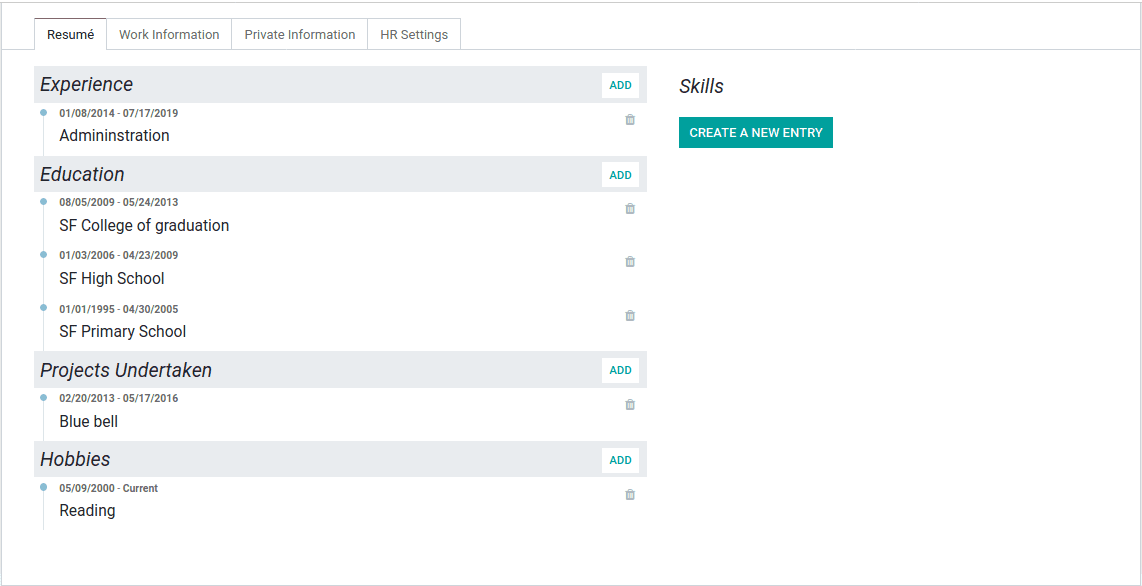Click the date 01/01/1995 - 04/30/2005
Screen dimensions: 1142x586
tap(119, 309)
